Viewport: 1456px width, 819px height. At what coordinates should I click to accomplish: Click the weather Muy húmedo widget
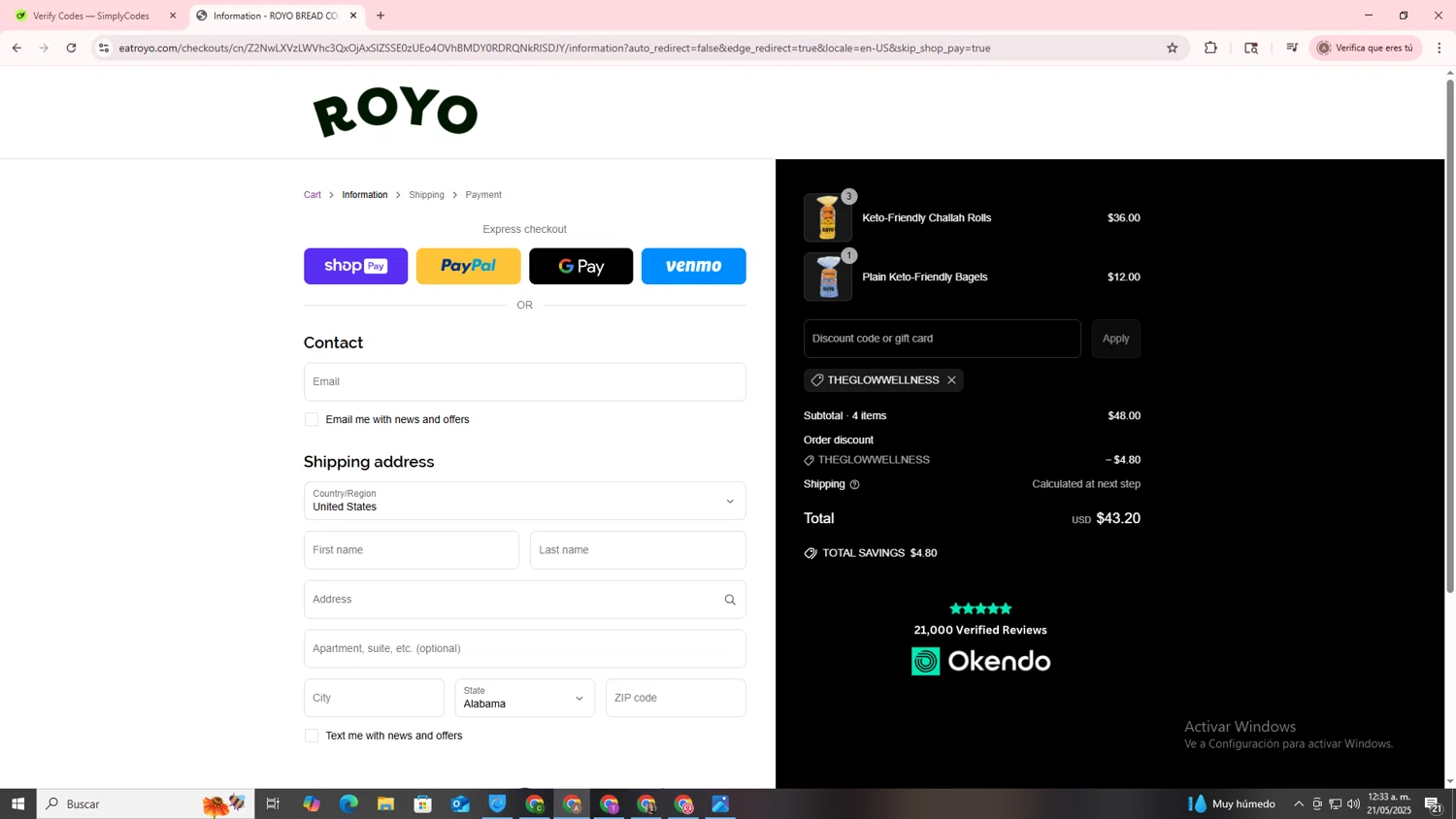[1231, 803]
